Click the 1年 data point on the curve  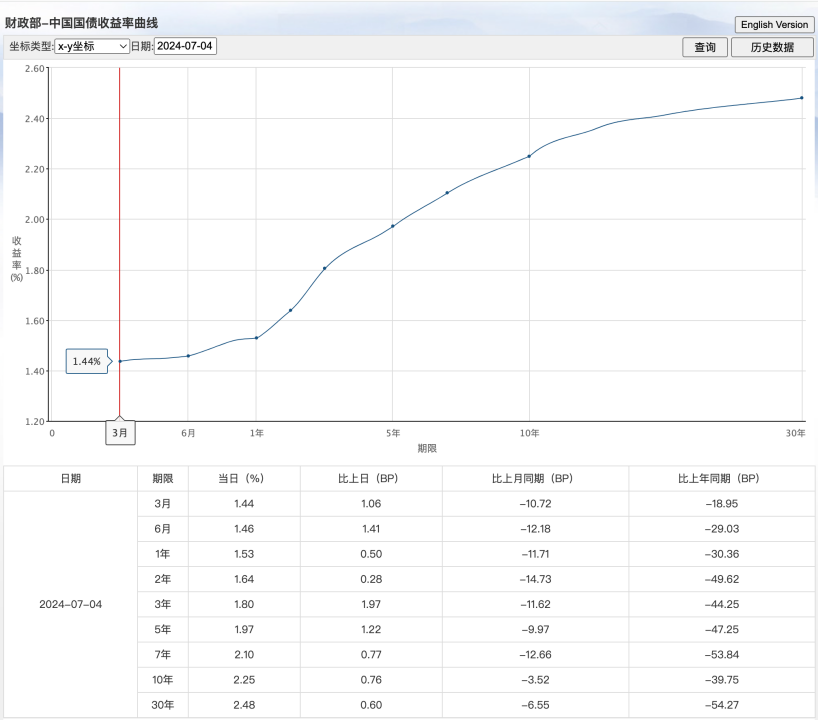point(257,338)
